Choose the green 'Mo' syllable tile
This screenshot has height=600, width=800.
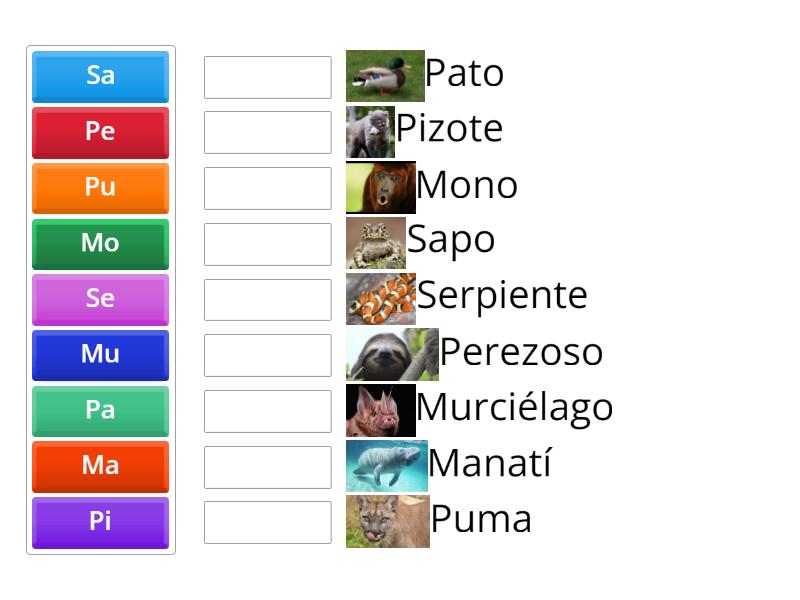pyautogui.click(x=100, y=243)
